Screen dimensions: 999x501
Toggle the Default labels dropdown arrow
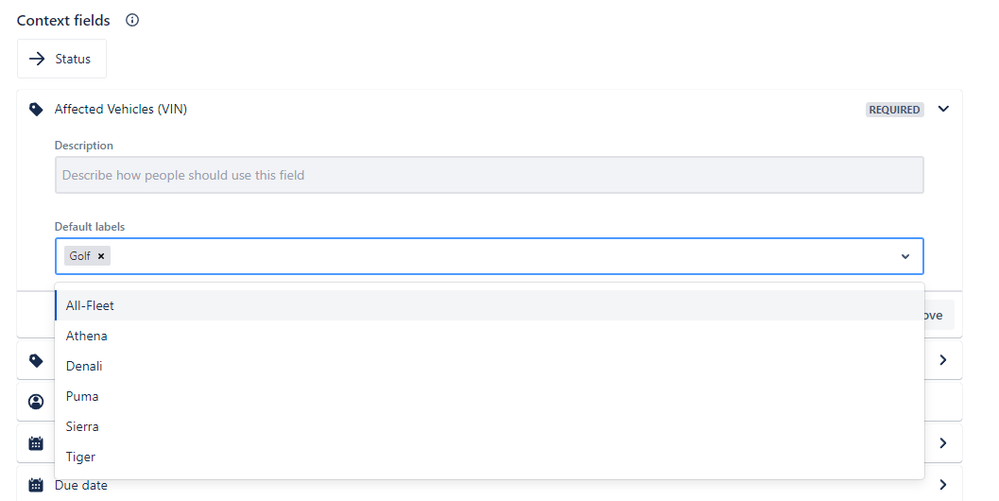coord(905,256)
